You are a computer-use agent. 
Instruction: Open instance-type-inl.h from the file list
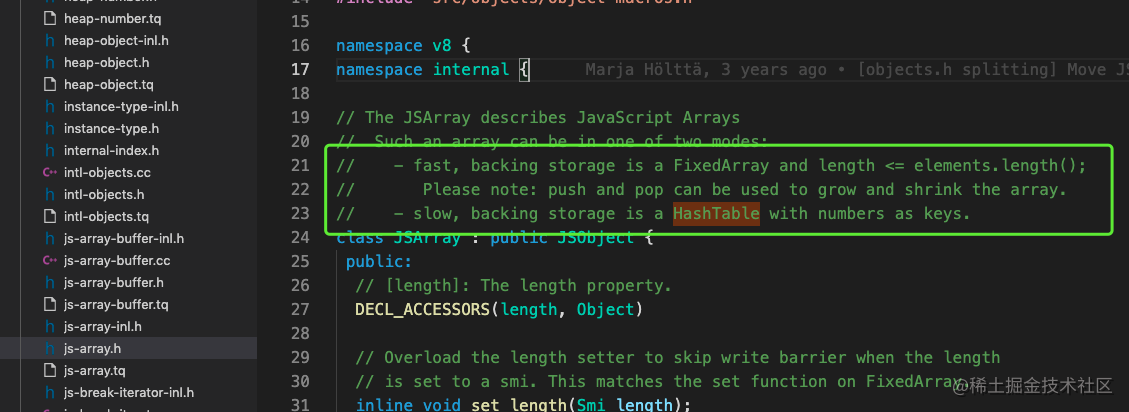tap(121, 106)
